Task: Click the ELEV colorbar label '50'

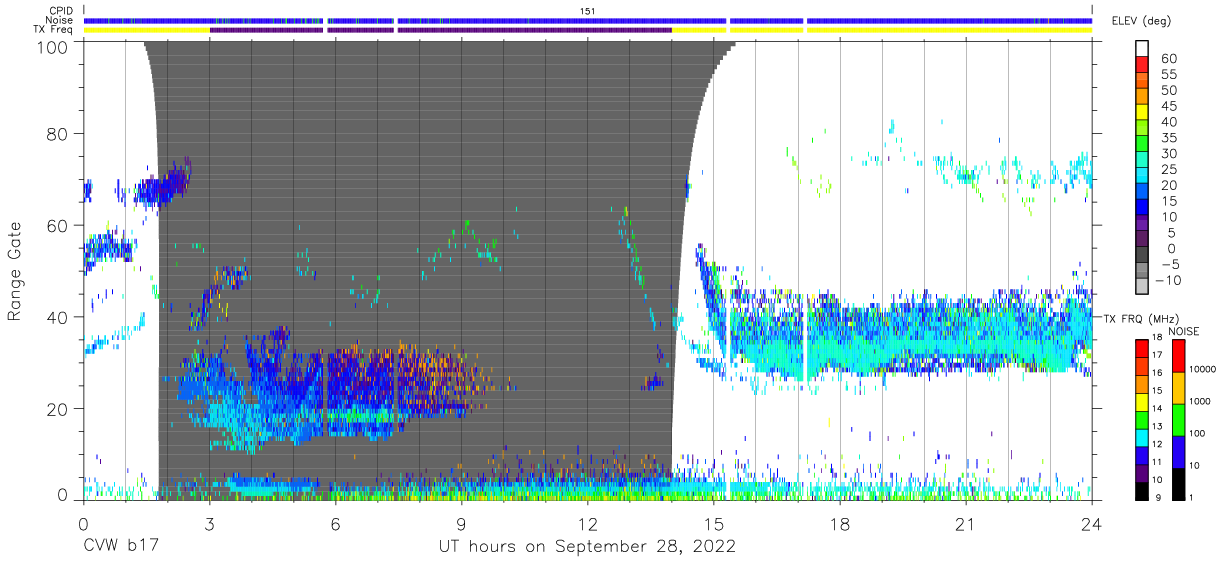Action: pyautogui.click(x=1167, y=91)
